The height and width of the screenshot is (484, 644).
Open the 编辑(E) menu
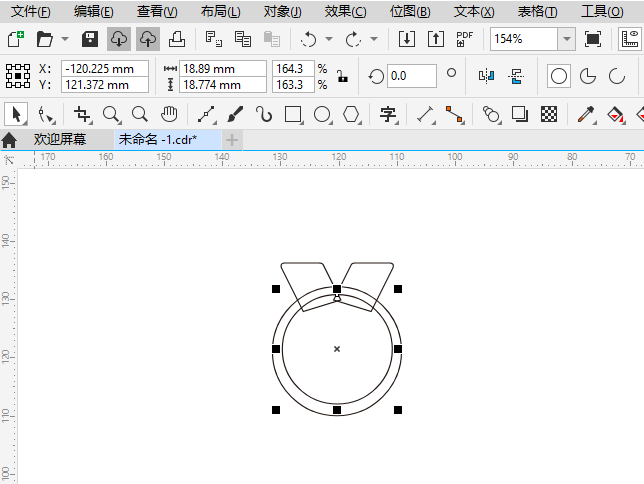click(x=94, y=12)
